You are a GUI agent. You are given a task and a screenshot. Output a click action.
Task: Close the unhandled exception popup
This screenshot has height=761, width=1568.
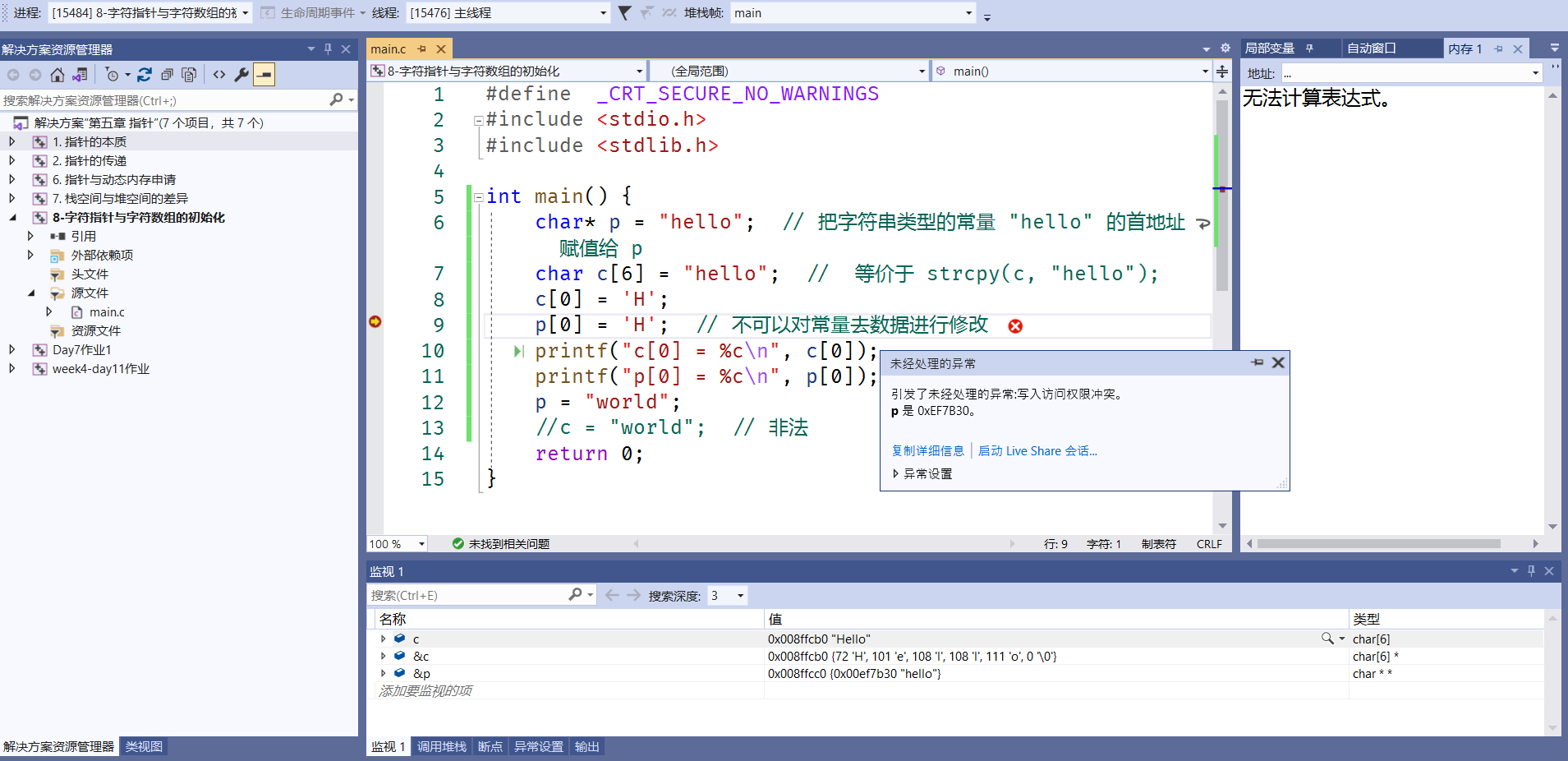[1278, 362]
